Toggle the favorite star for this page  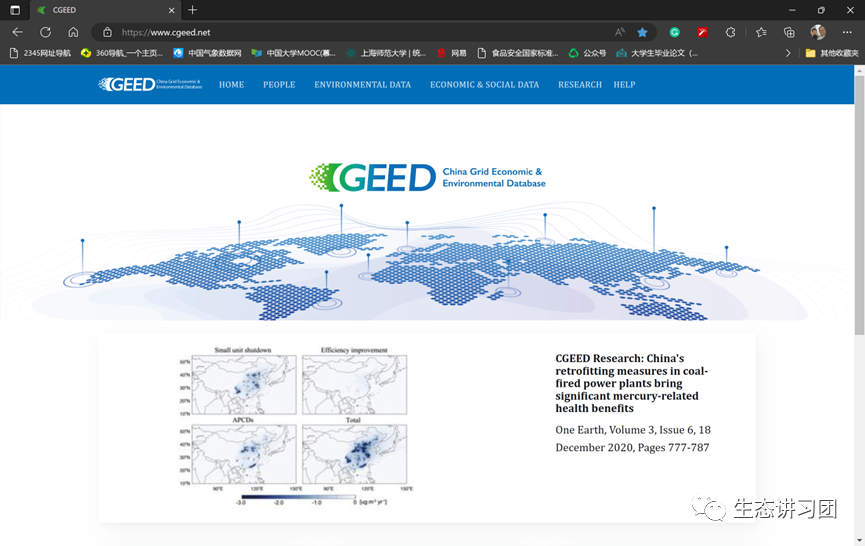coord(642,32)
